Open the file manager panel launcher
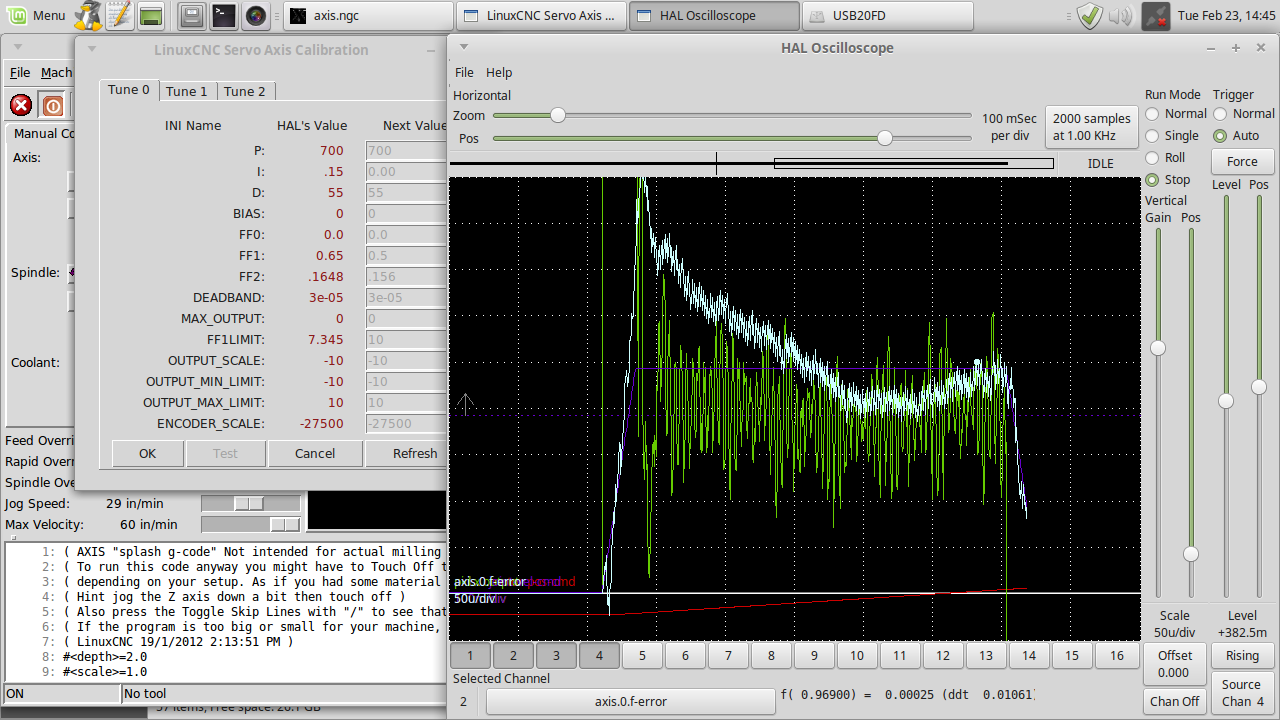 [194, 15]
